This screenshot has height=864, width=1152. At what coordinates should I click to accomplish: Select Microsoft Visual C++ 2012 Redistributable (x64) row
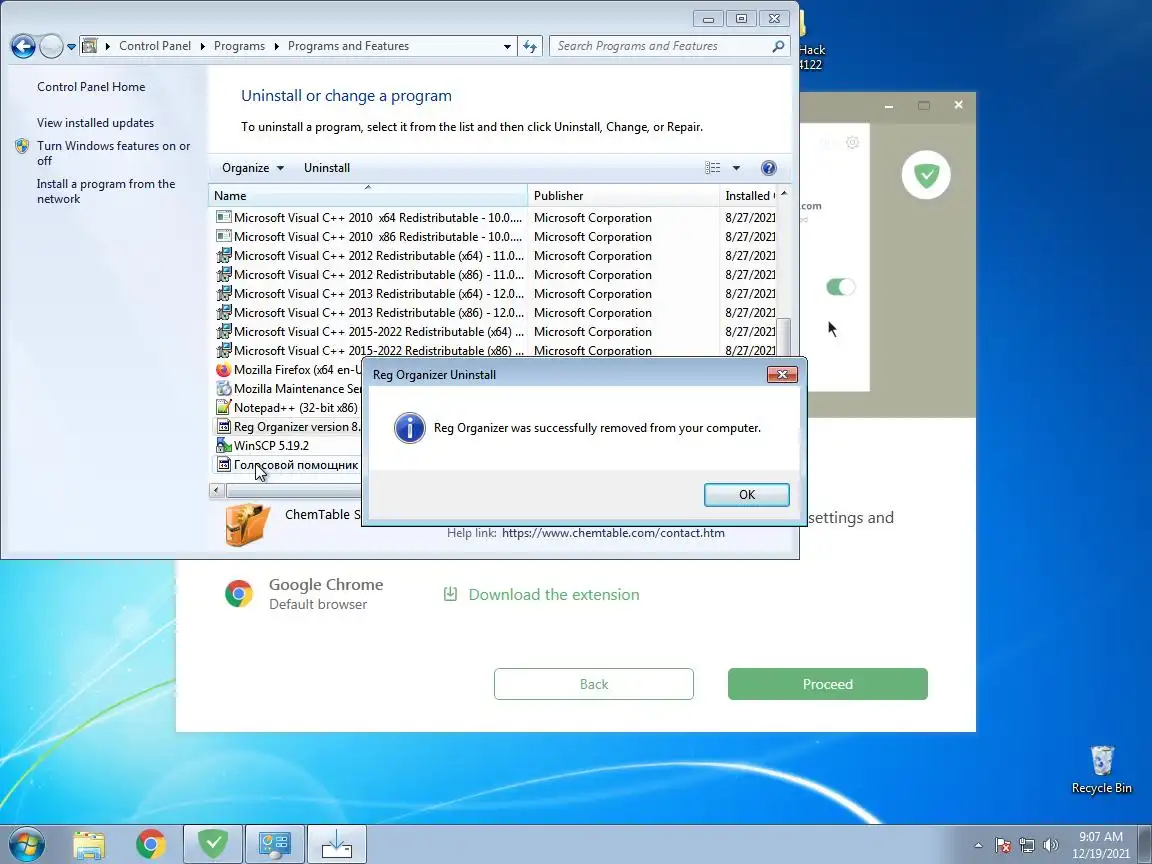tap(496, 256)
